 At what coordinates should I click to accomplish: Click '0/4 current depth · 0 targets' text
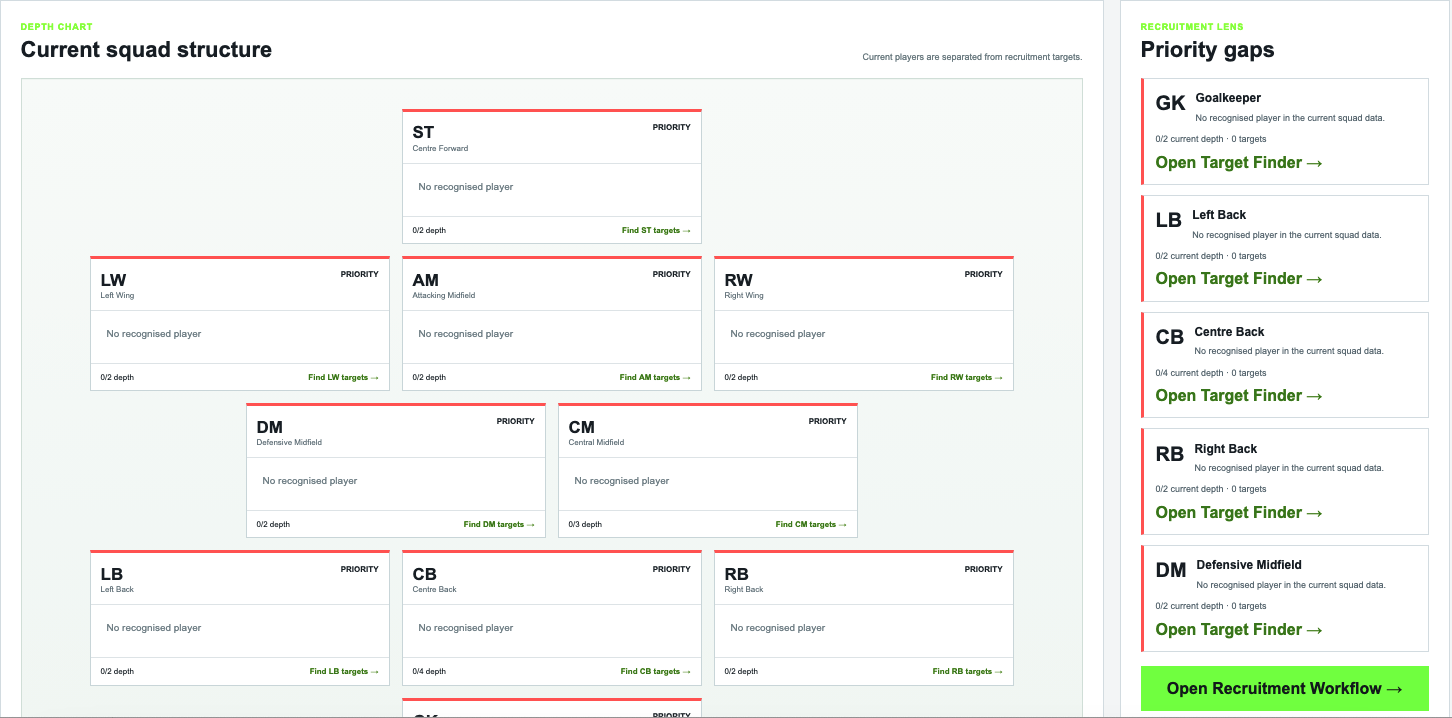tap(1211, 373)
